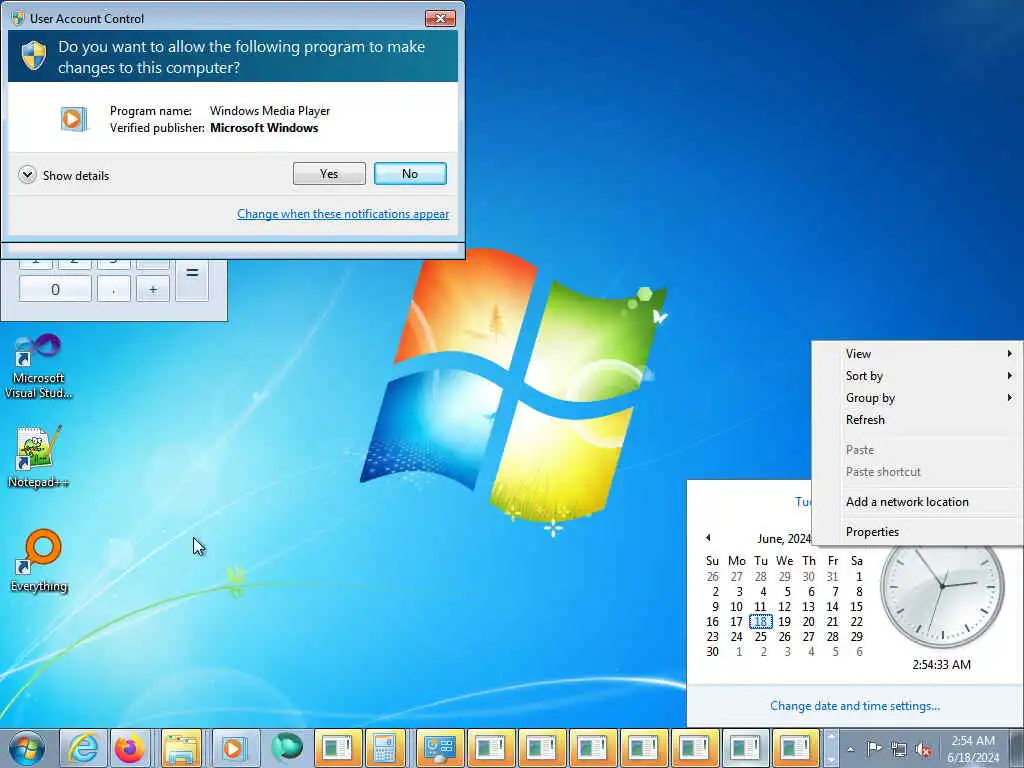Open Firefox from the taskbar
The width and height of the screenshot is (1024, 768).
(x=129, y=748)
